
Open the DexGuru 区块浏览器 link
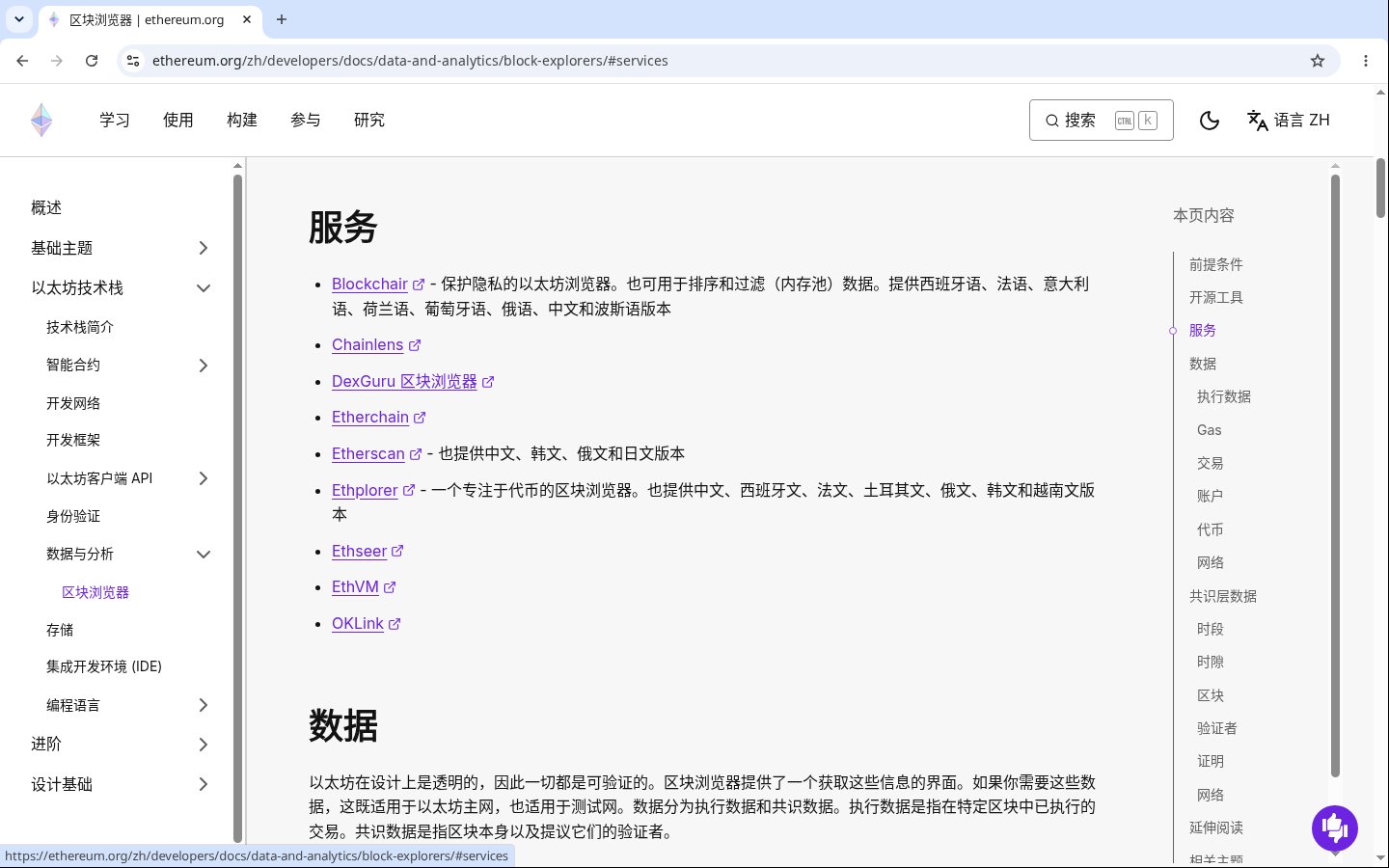(x=413, y=382)
